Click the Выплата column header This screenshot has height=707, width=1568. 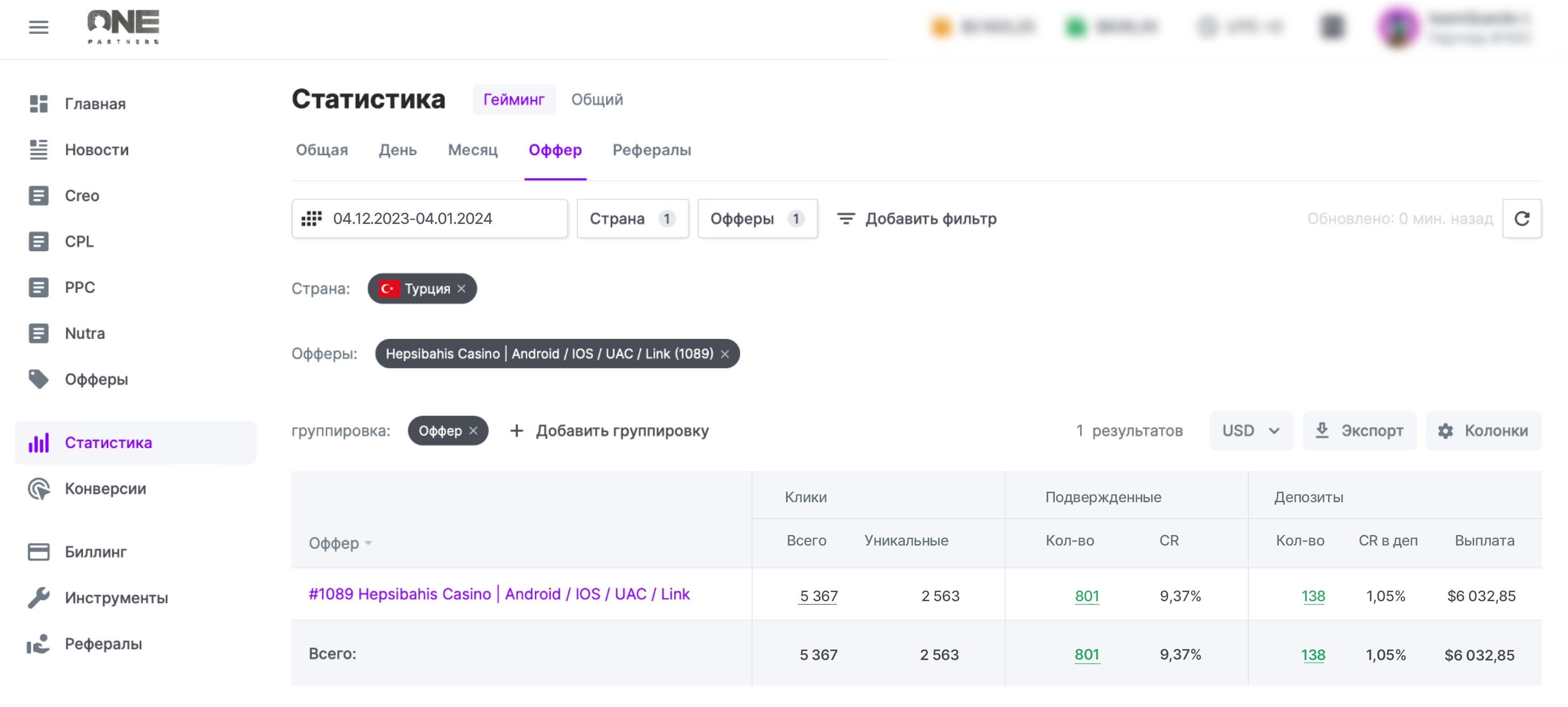[1485, 540]
